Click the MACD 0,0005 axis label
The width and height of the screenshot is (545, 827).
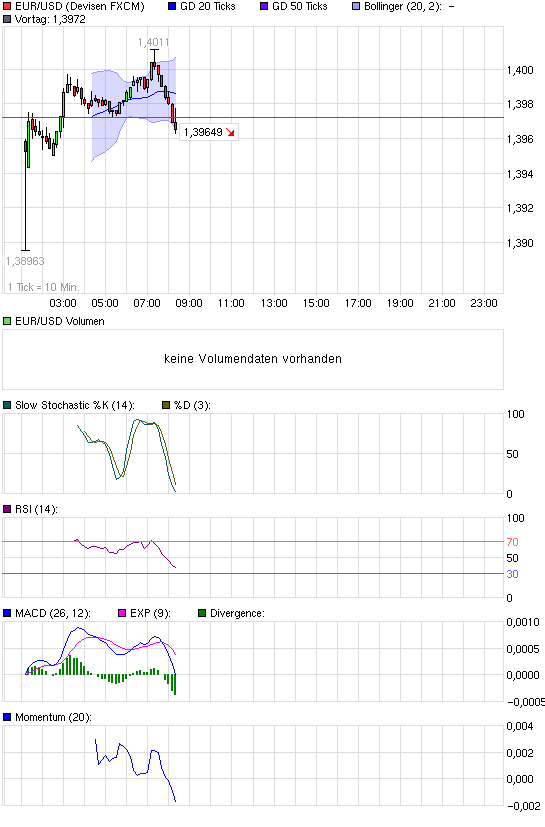click(x=523, y=649)
